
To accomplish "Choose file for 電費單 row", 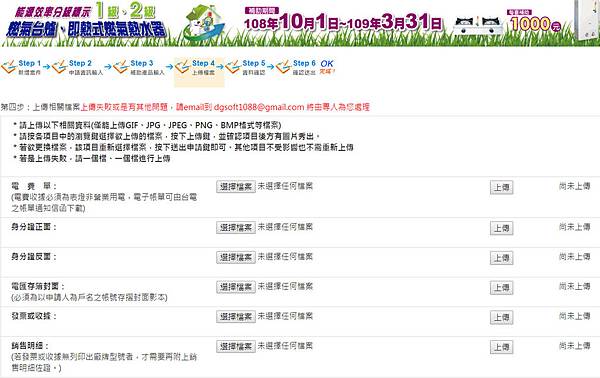I will [236, 187].
